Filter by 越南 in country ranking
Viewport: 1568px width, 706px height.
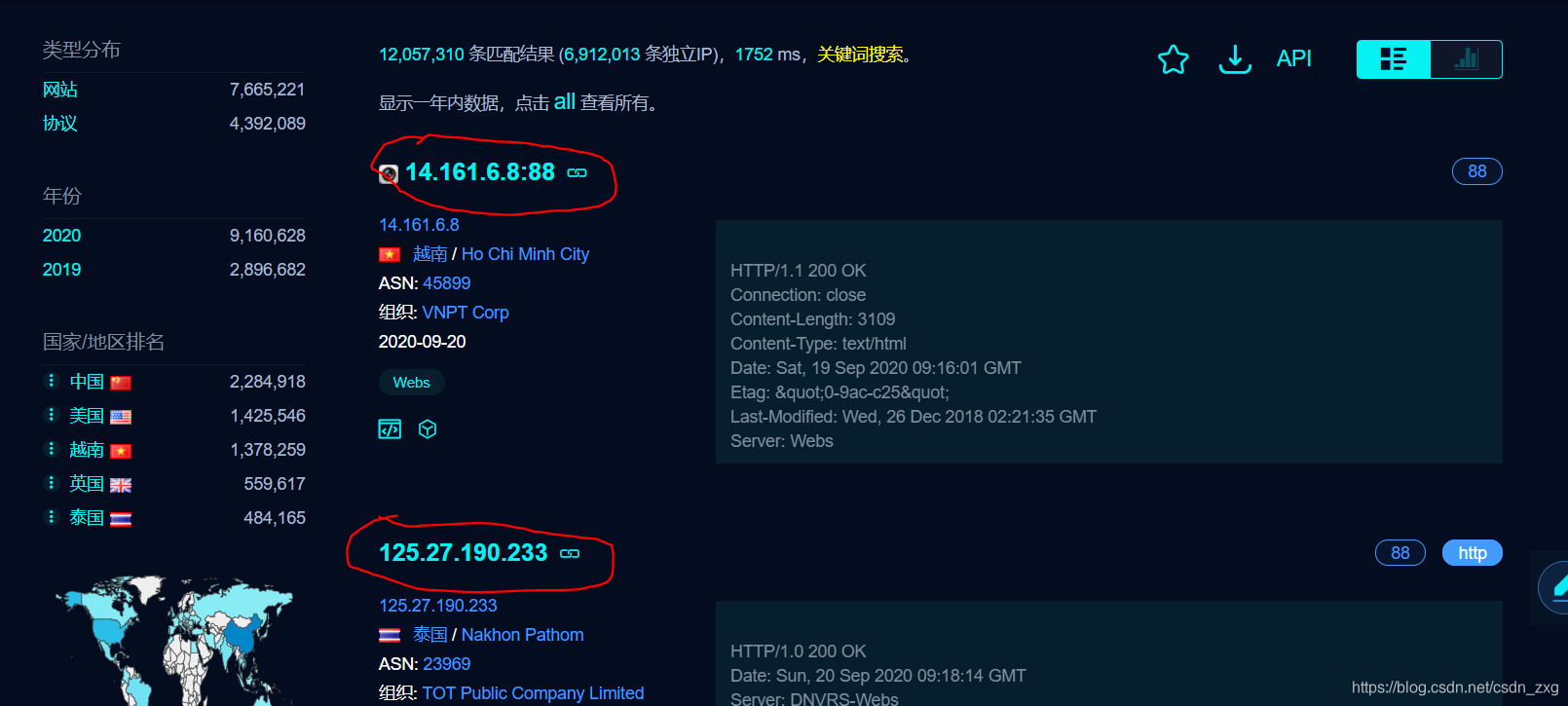pos(87,450)
